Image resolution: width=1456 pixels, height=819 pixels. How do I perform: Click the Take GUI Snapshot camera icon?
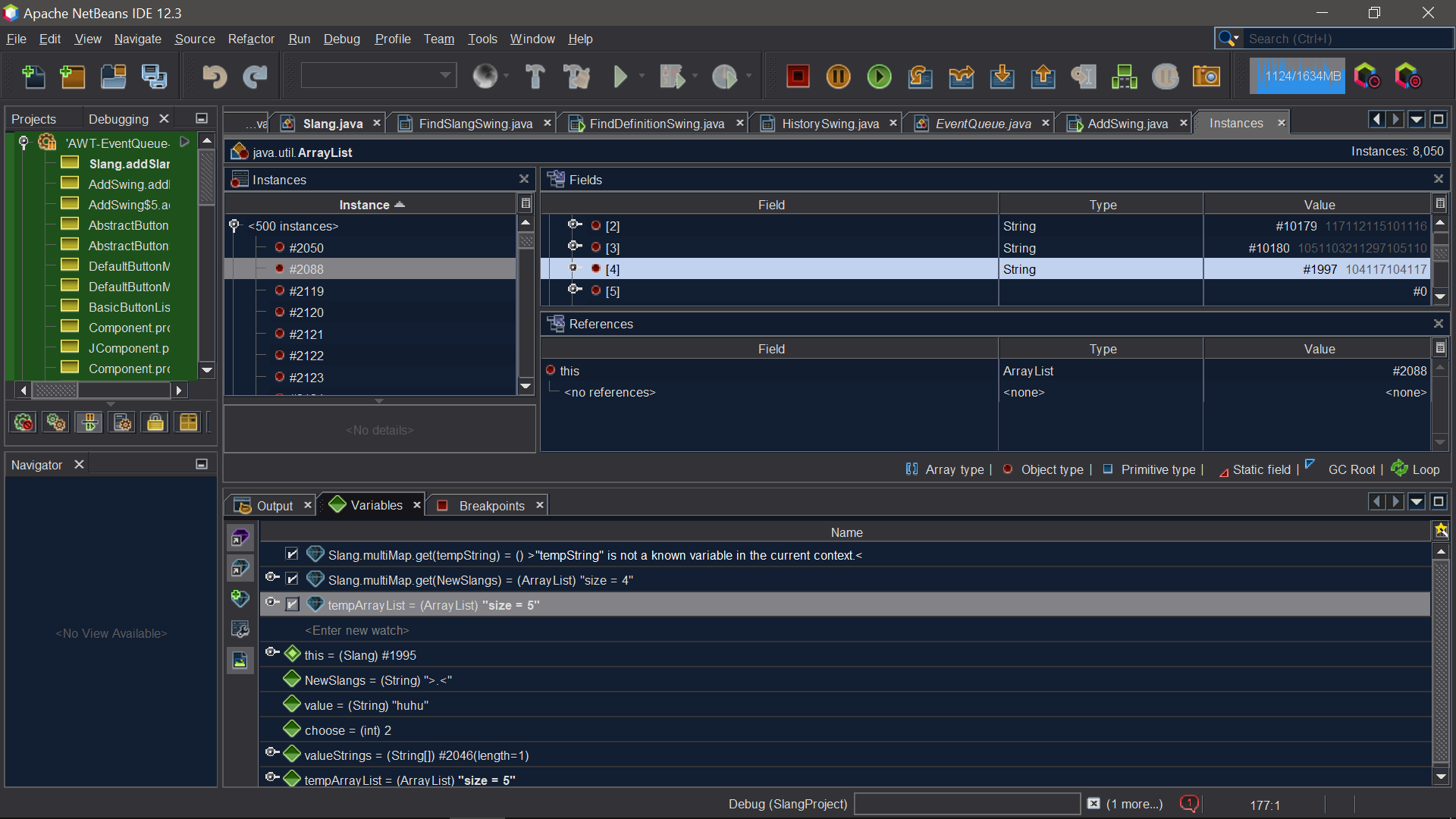point(1207,77)
